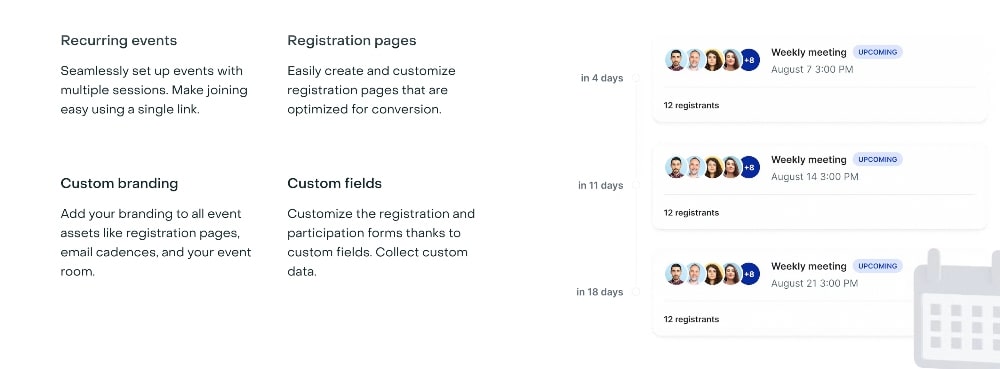Click the +8 avatar badge on August 21 meeting
This screenshot has height=369, width=1000.
click(x=749, y=273)
